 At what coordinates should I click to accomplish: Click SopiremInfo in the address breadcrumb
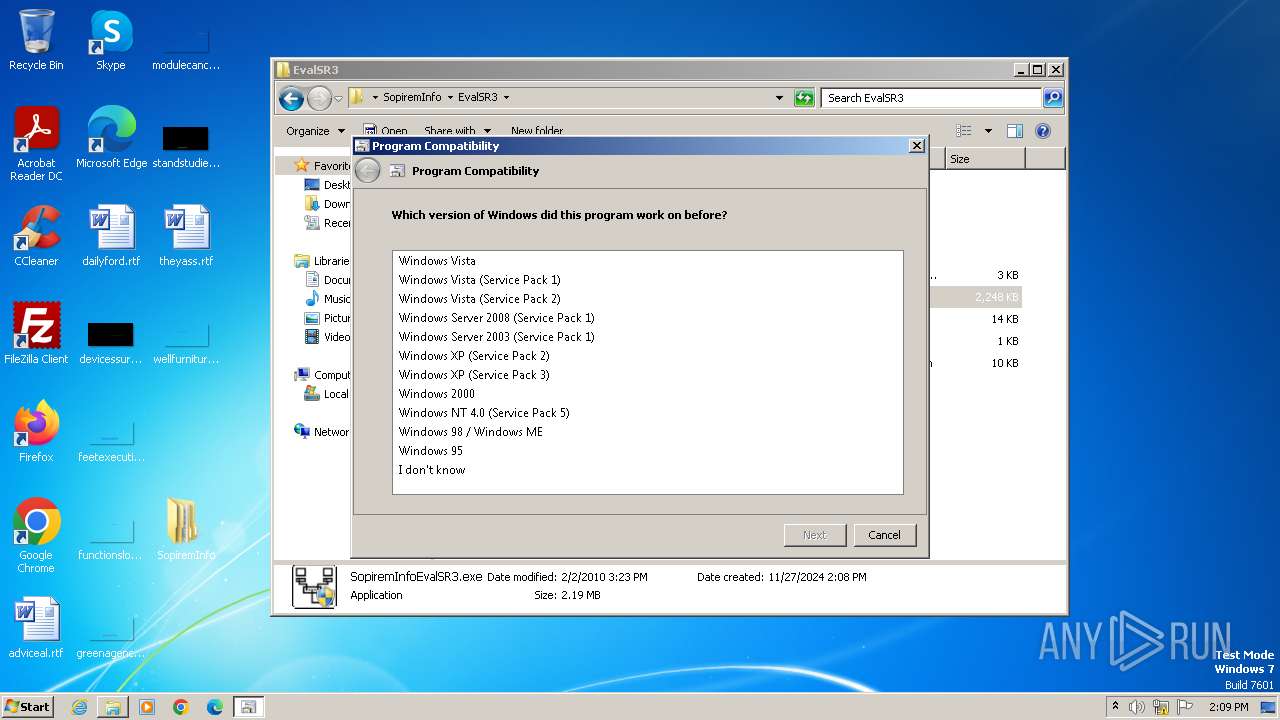[x=412, y=98]
